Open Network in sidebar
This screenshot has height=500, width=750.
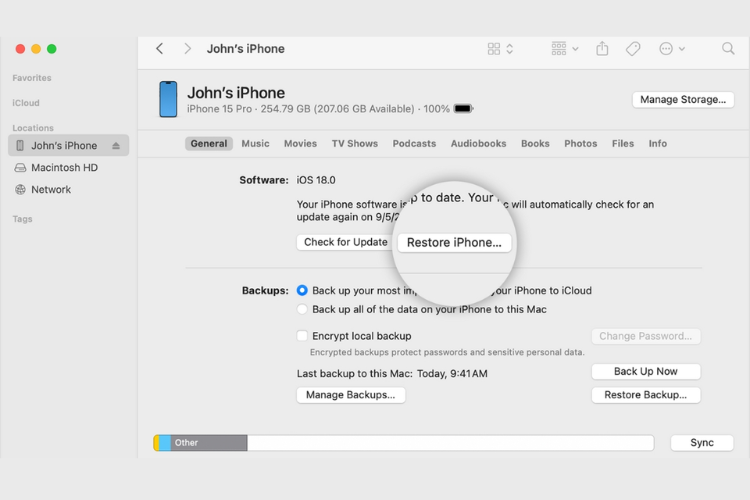51,189
